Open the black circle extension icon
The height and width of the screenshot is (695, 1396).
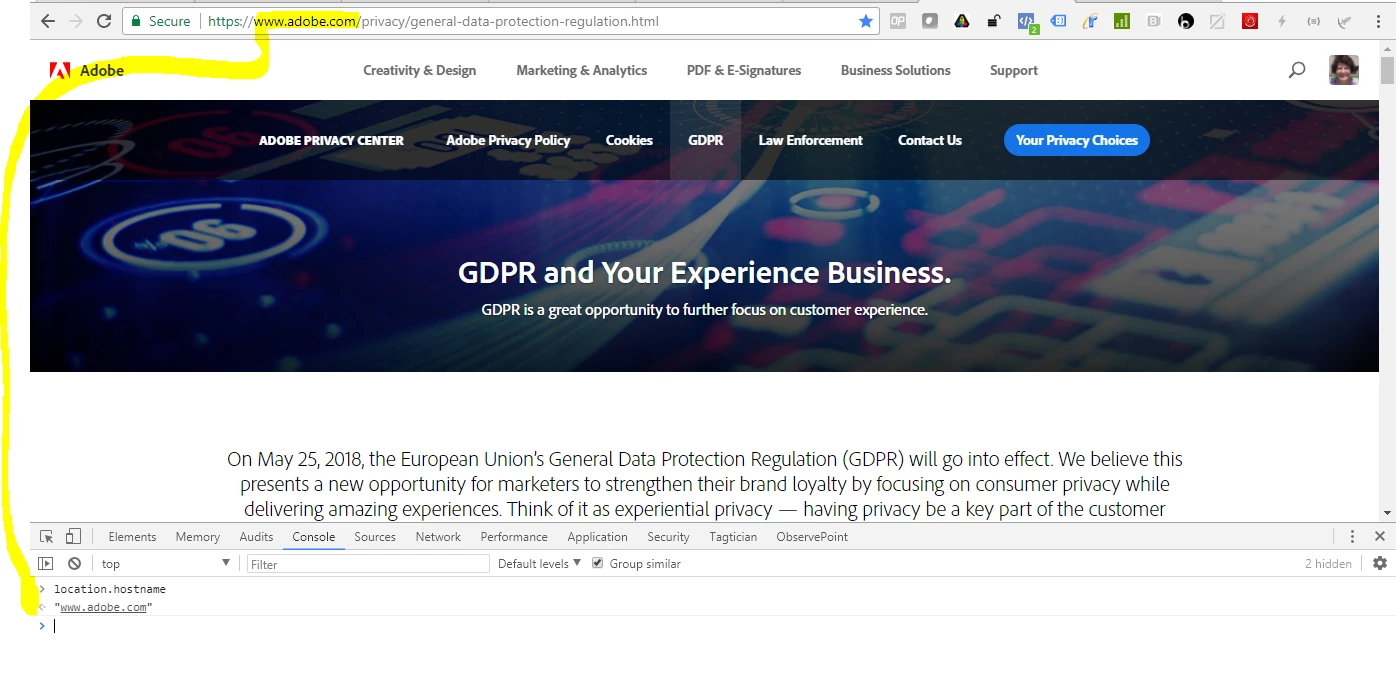pos(1186,21)
